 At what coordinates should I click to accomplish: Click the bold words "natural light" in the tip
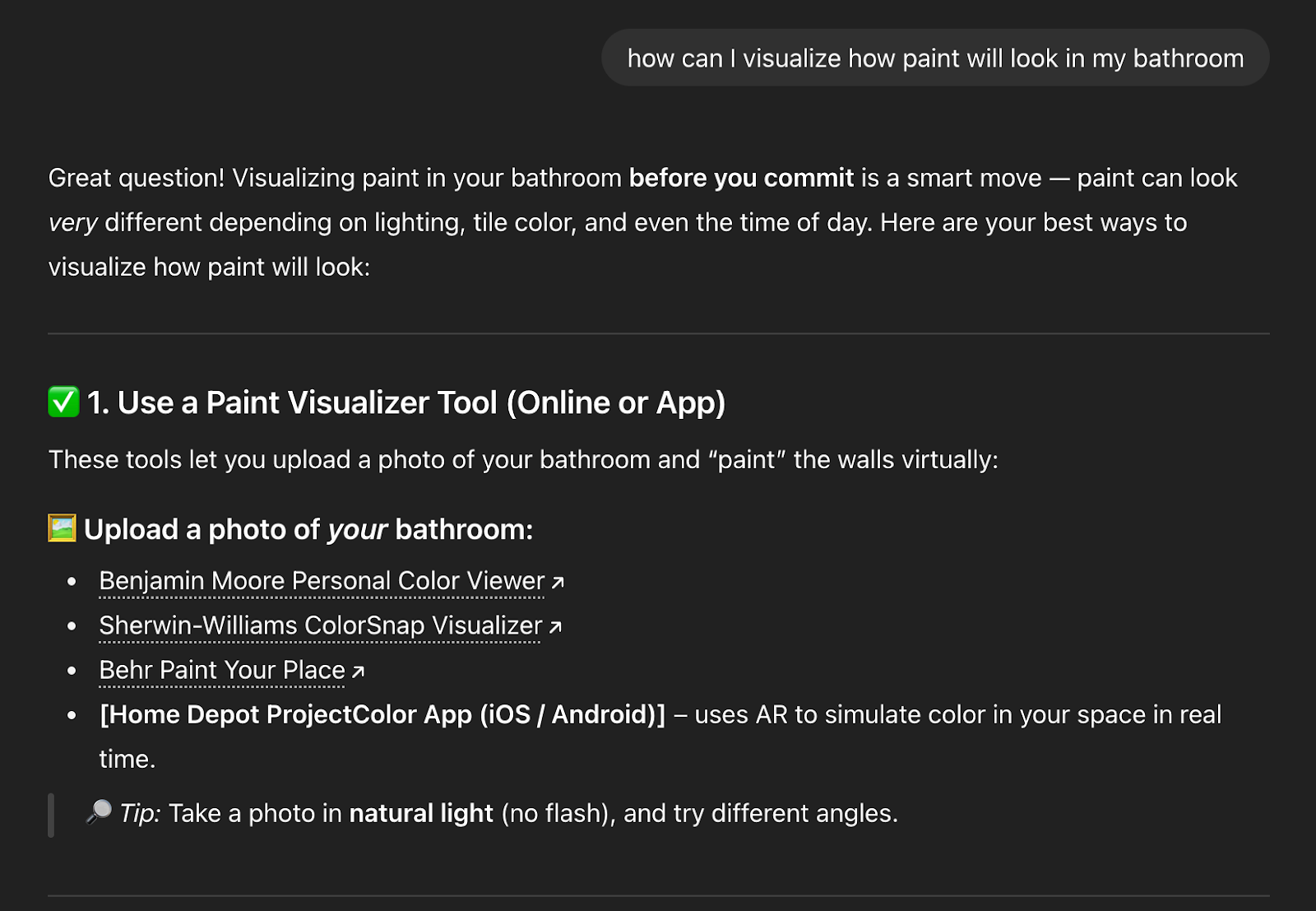423,813
